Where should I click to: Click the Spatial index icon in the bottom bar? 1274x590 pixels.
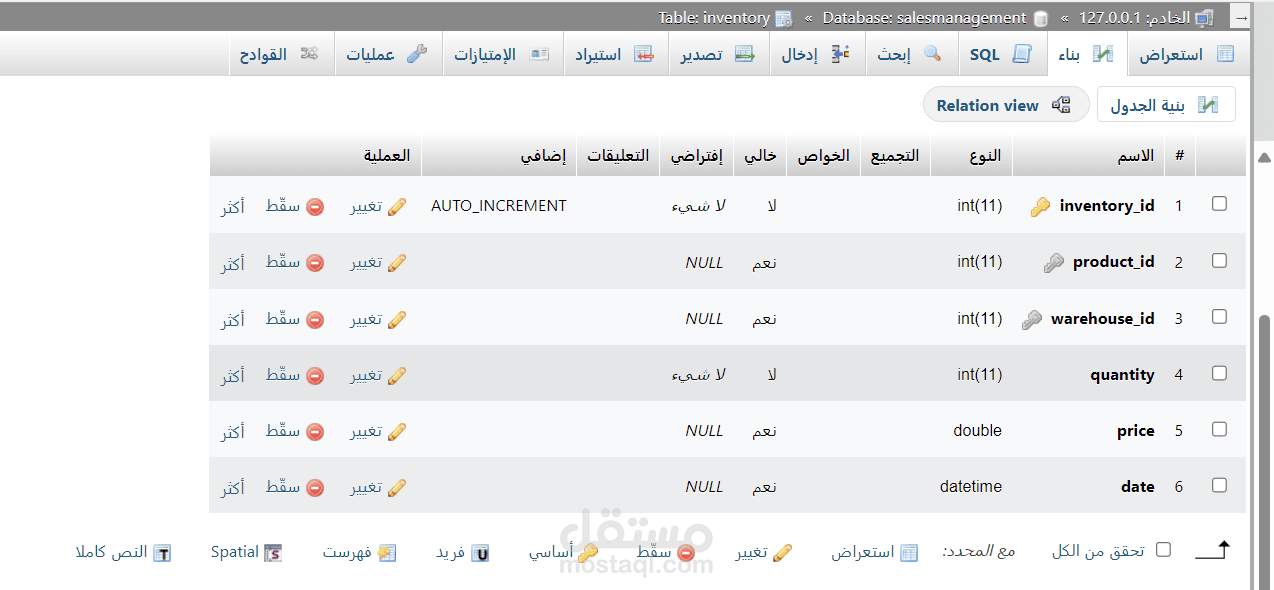pyautogui.click(x=272, y=553)
